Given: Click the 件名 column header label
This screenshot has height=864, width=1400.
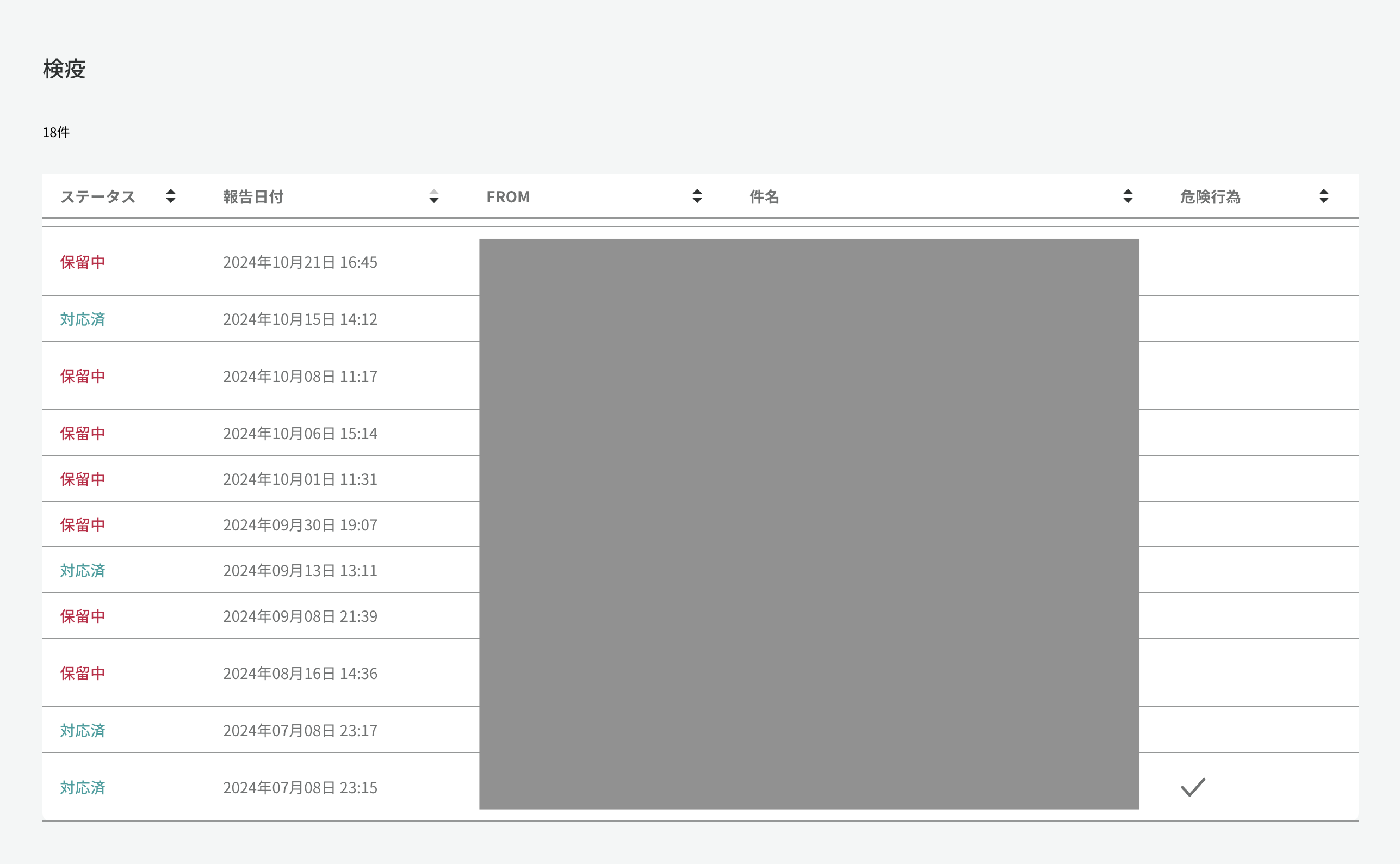Looking at the screenshot, I should coord(764,196).
